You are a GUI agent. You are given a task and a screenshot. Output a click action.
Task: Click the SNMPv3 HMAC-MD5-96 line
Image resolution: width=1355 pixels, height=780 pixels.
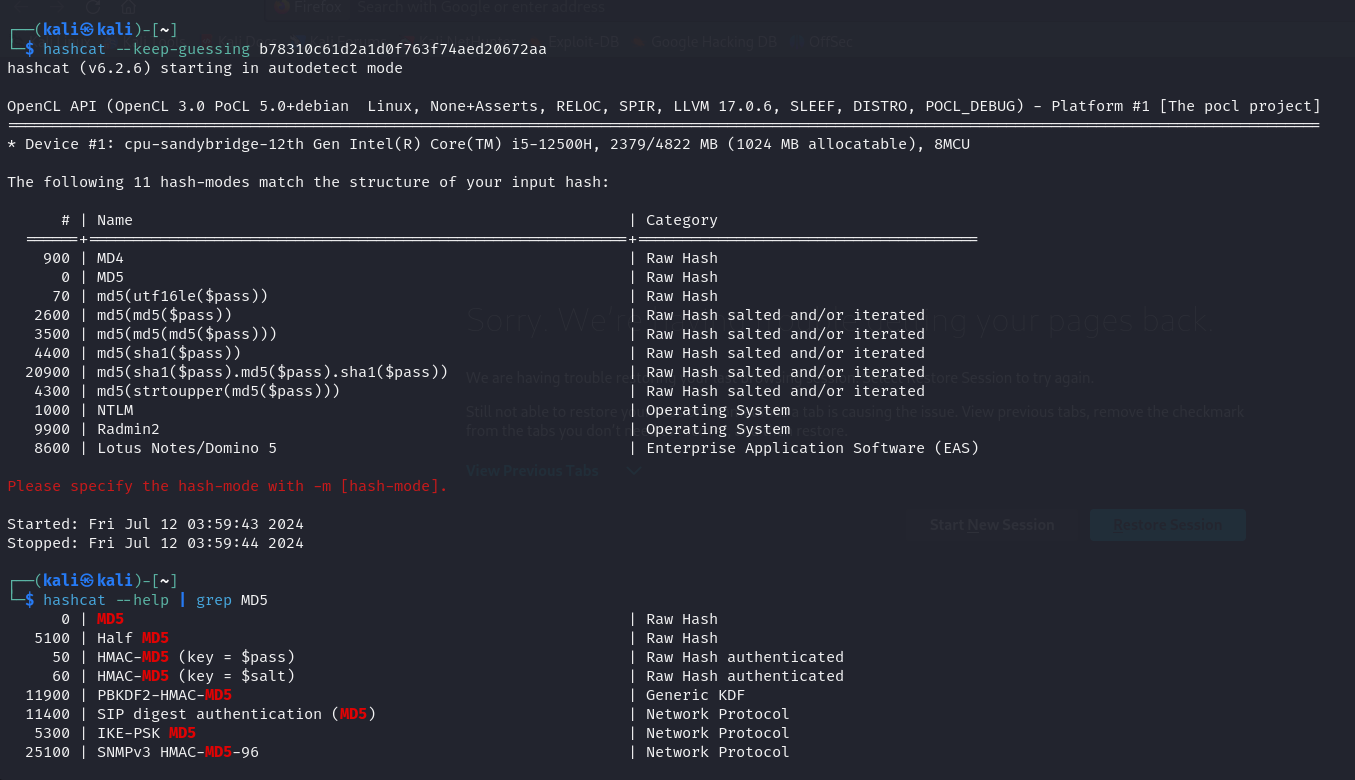[x=178, y=752]
